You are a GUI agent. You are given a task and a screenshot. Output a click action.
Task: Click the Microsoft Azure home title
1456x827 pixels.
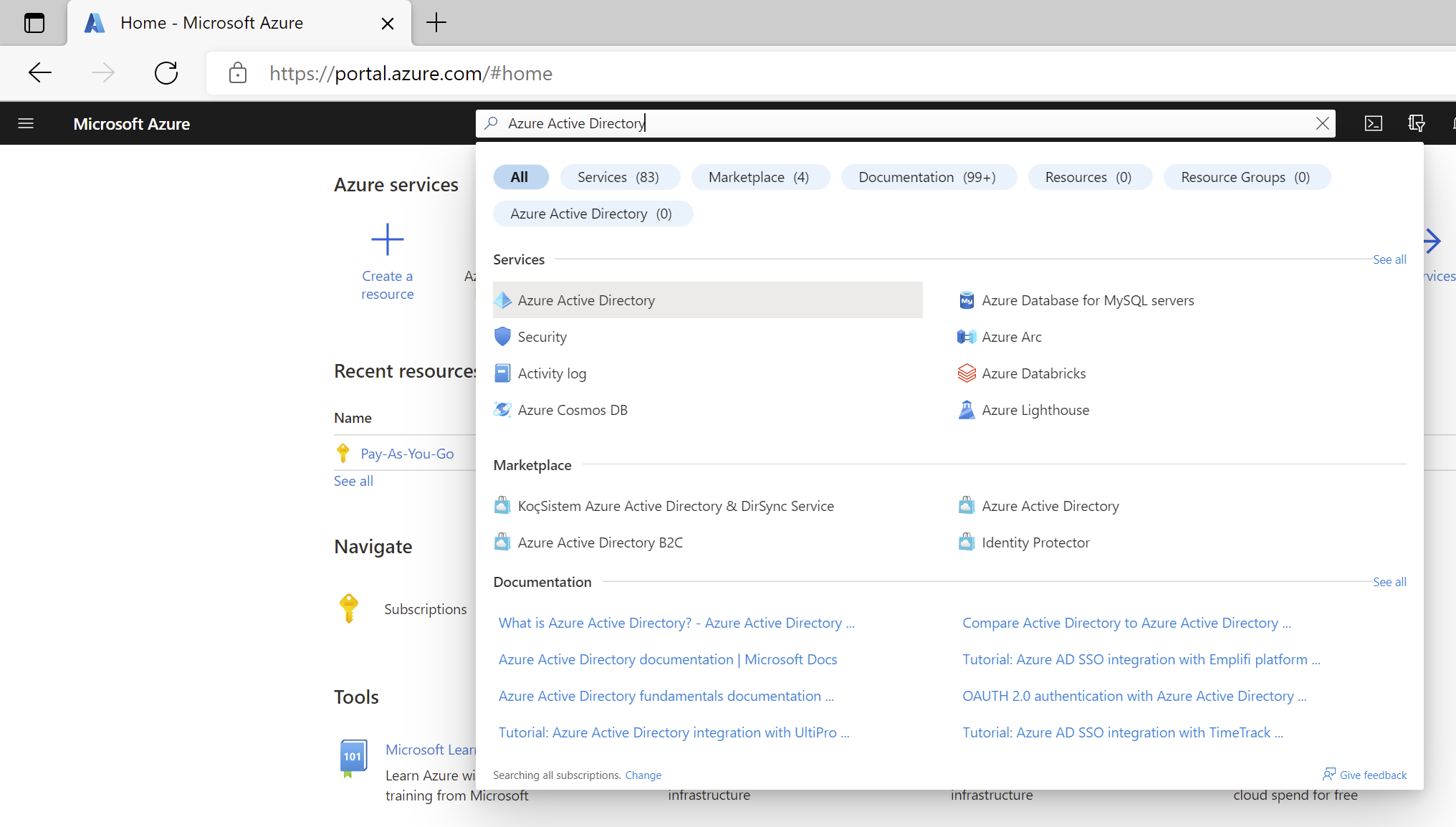tap(132, 124)
